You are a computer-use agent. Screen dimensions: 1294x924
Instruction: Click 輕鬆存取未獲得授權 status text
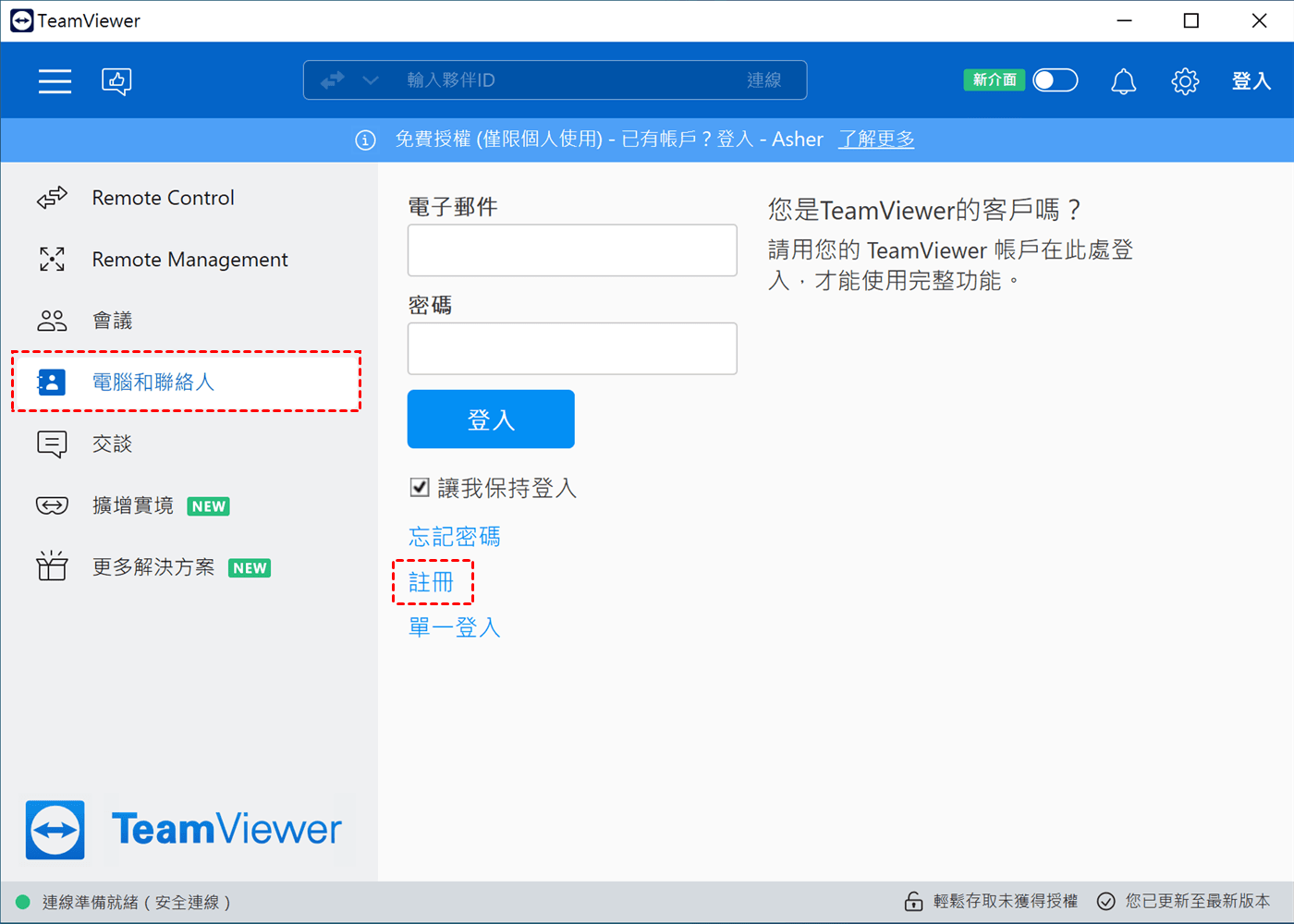[1006, 901]
